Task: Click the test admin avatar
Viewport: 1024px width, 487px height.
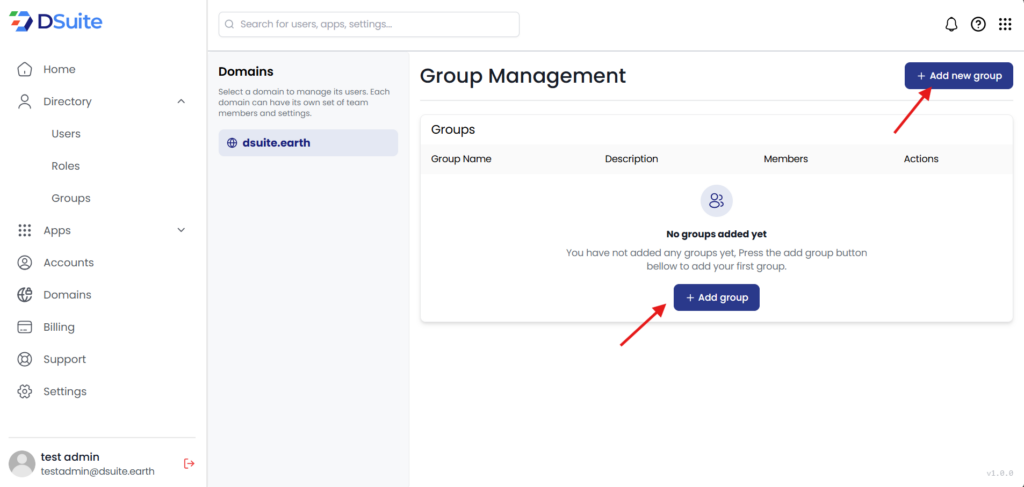Action: (22, 463)
